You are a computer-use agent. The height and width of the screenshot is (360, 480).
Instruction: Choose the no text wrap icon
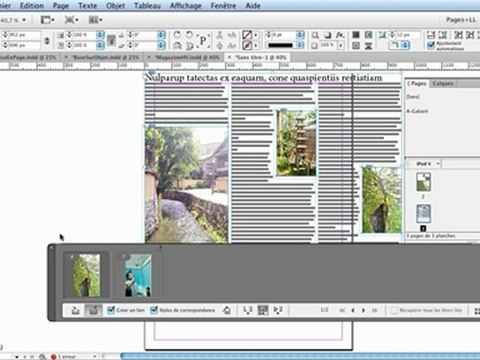pos(356,35)
